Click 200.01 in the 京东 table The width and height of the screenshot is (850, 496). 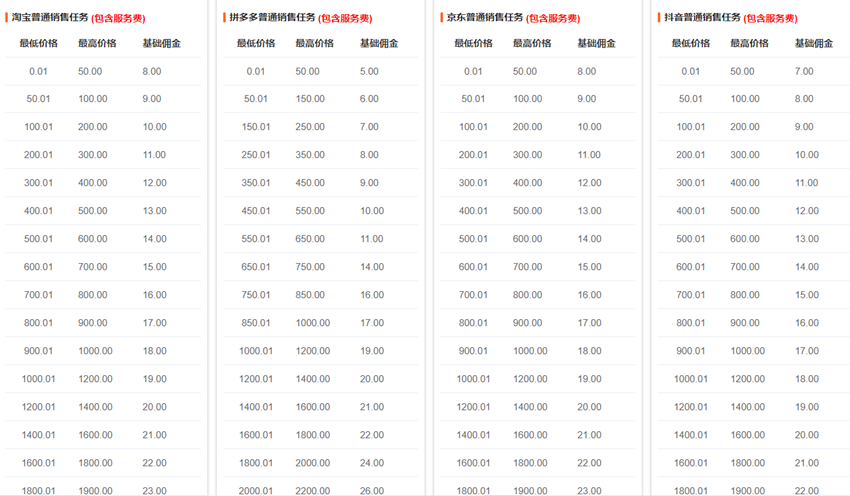click(473, 154)
